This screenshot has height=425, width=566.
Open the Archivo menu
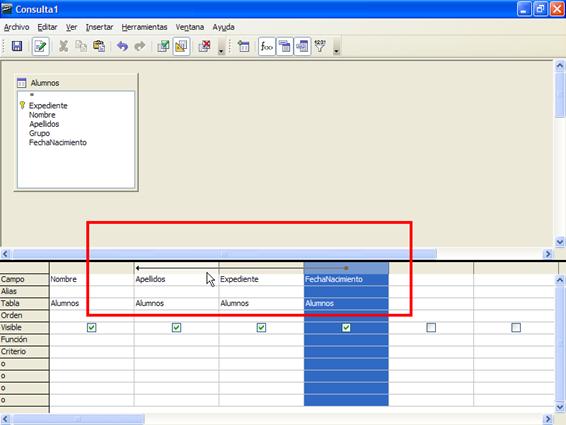pyautogui.click(x=16, y=27)
